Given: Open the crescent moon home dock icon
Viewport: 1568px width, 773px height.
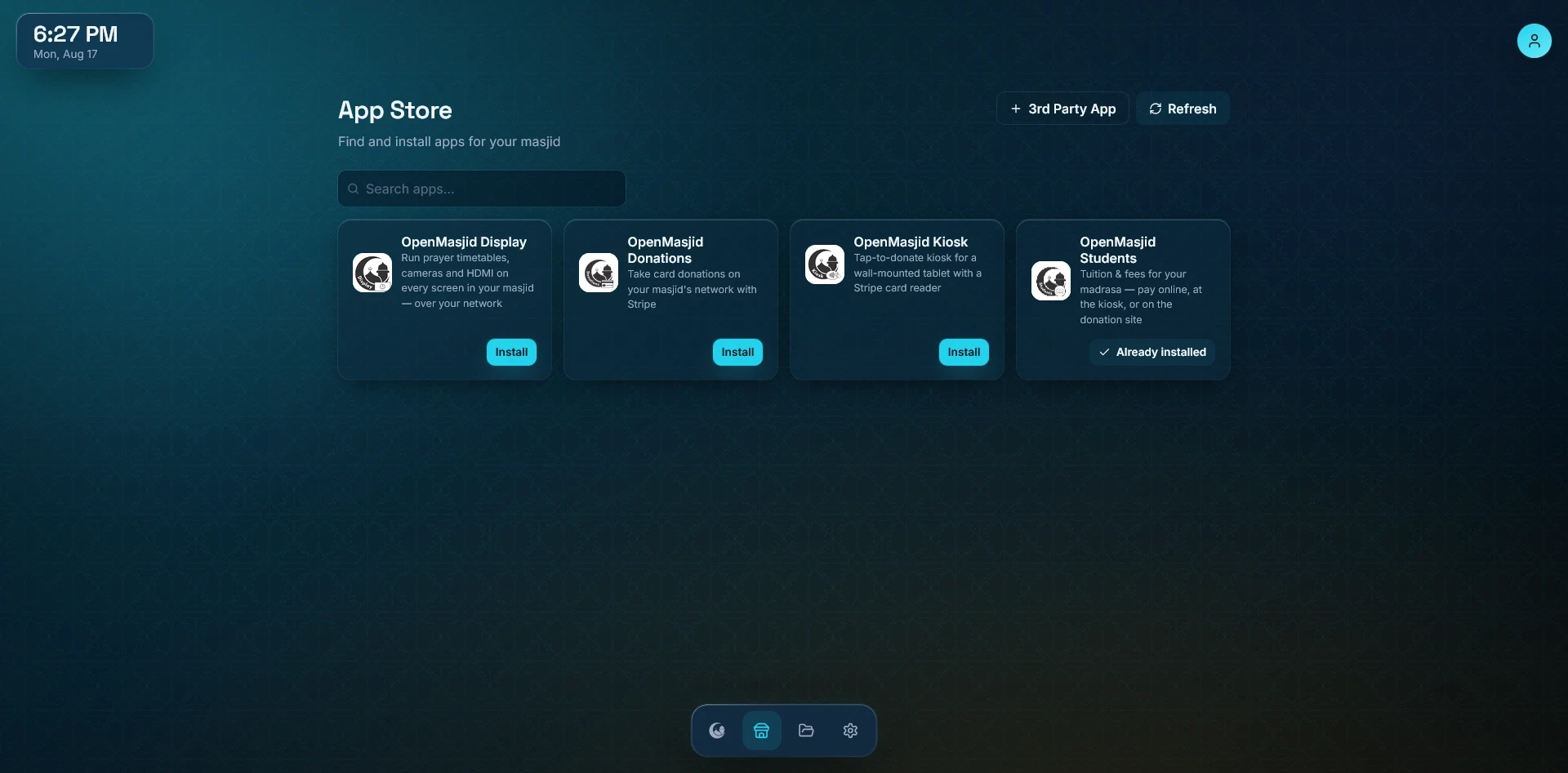Looking at the screenshot, I should [717, 731].
